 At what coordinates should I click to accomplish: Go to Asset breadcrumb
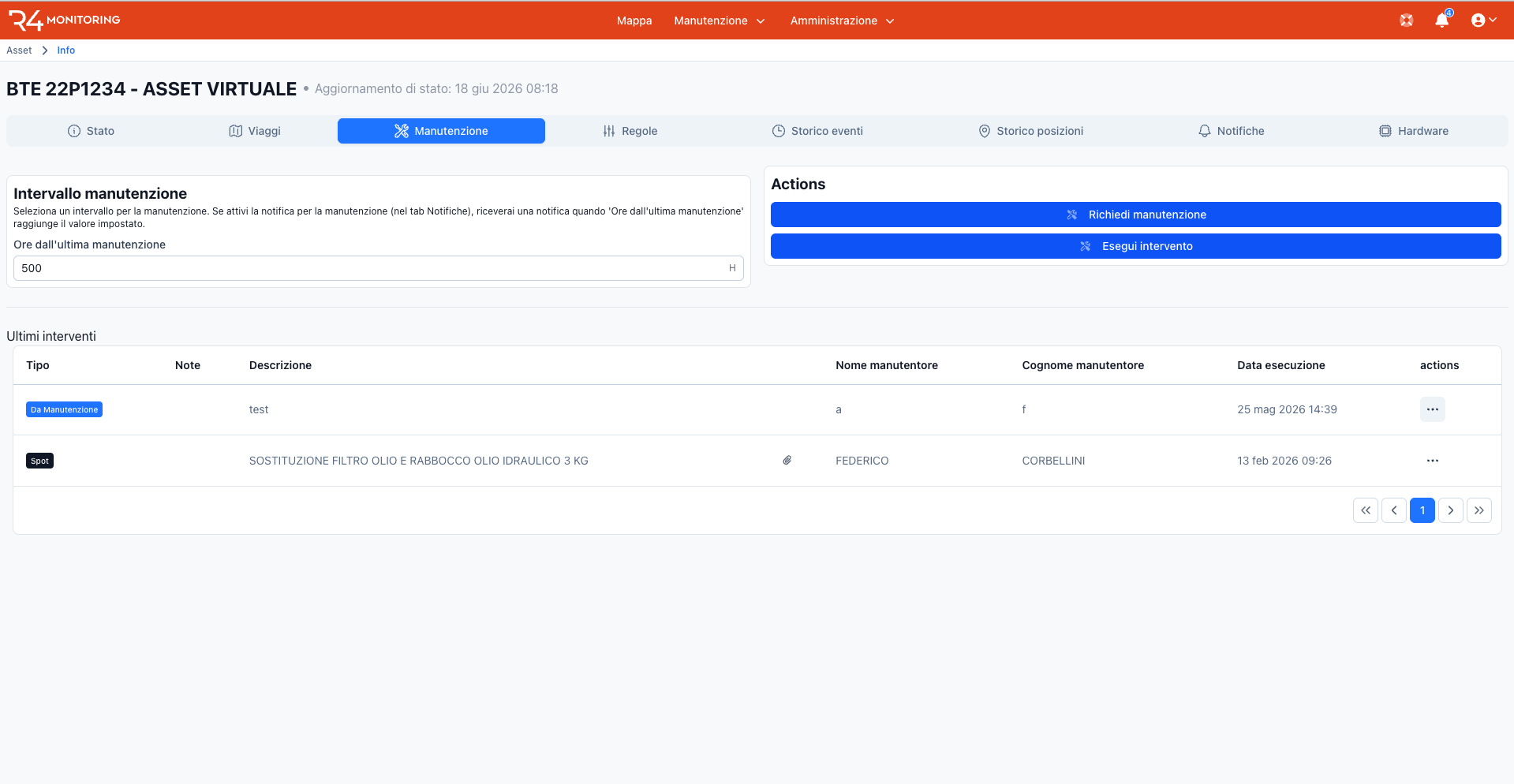click(19, 50)
